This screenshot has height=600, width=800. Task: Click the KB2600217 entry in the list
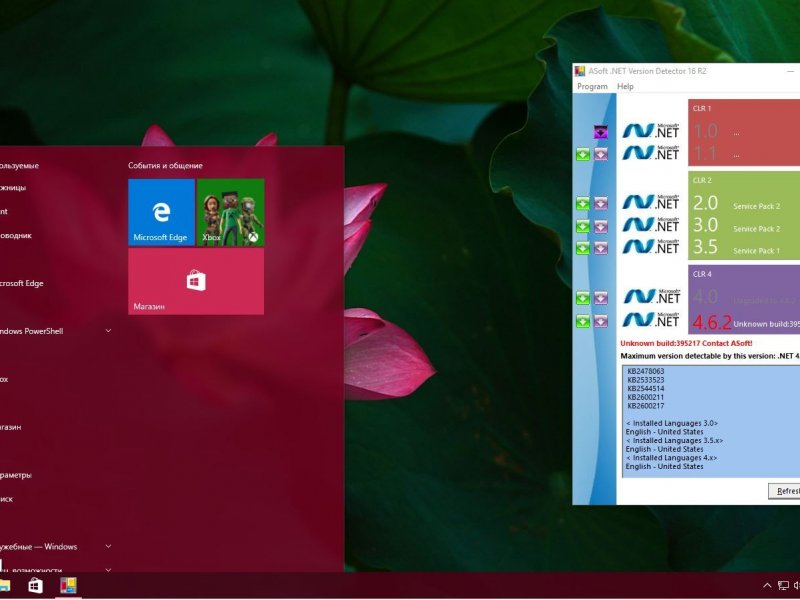[645, 406]
